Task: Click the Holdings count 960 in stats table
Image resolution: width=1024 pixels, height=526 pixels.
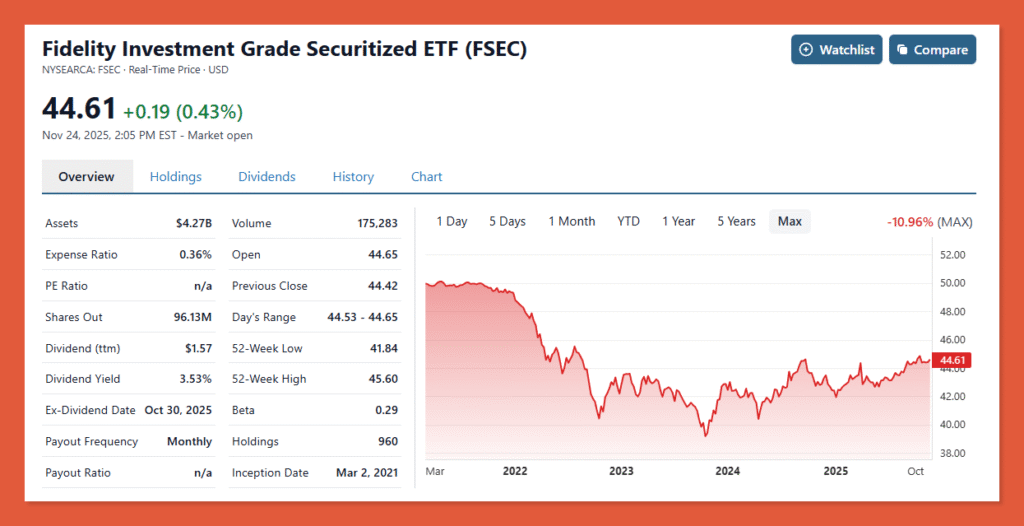Action: (387, 442)
